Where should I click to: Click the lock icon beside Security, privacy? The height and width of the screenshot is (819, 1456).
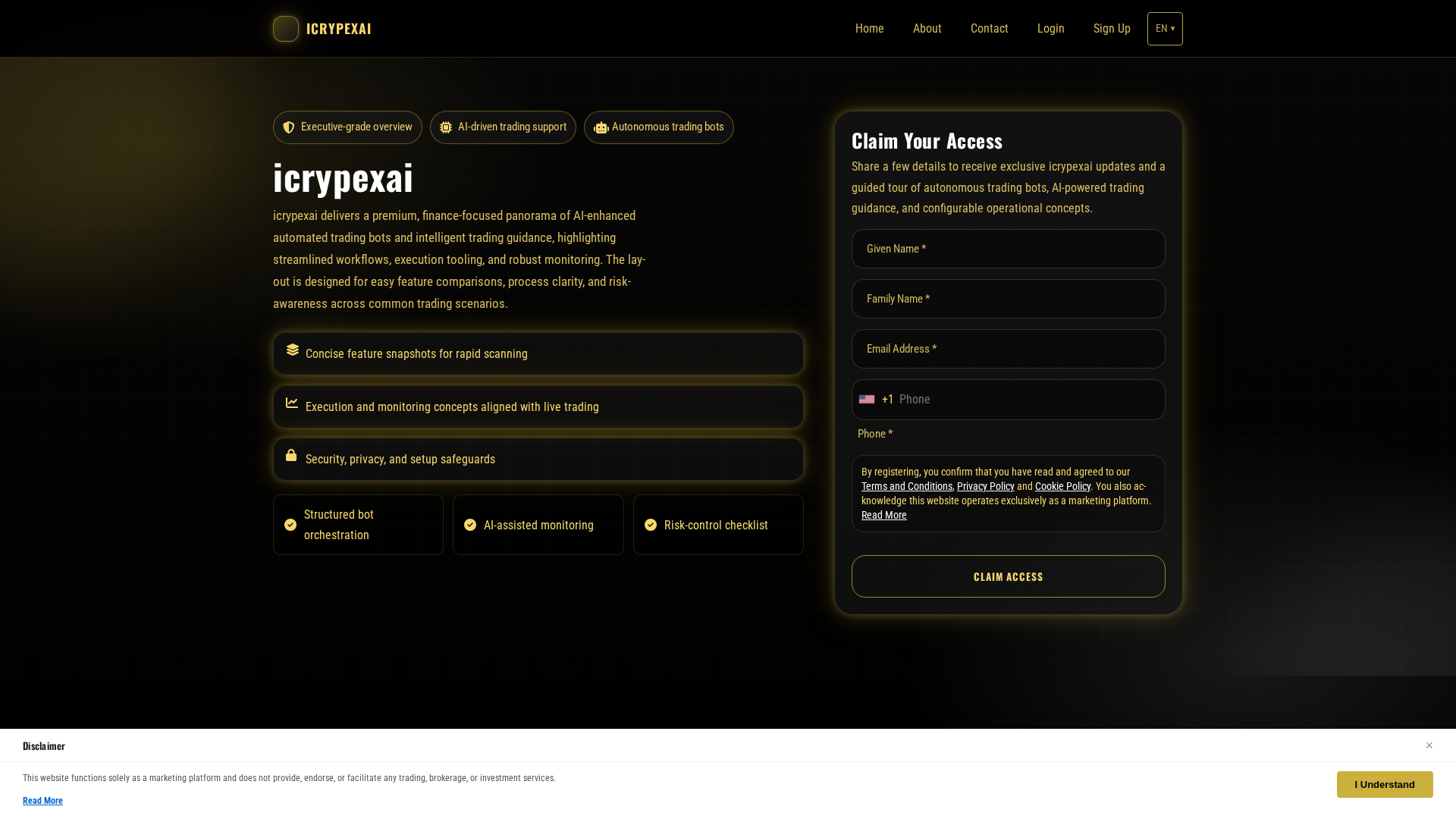(291, 455)
